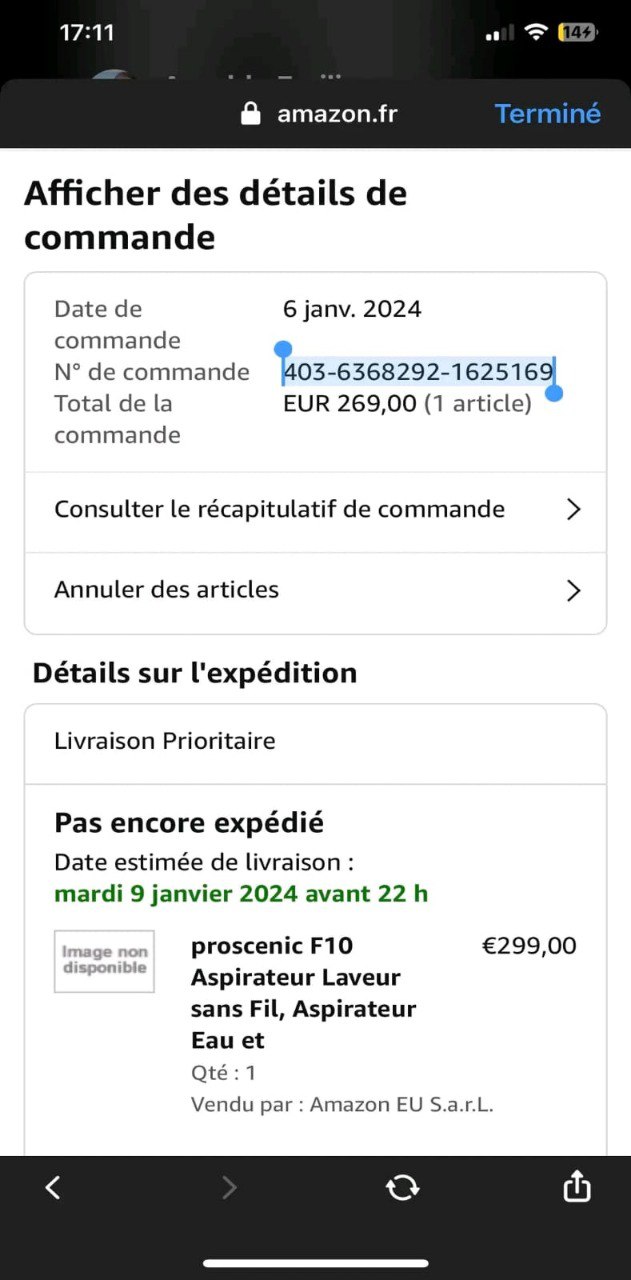Tap left text selection handle
631x1280 pixels.
(283, 349)
